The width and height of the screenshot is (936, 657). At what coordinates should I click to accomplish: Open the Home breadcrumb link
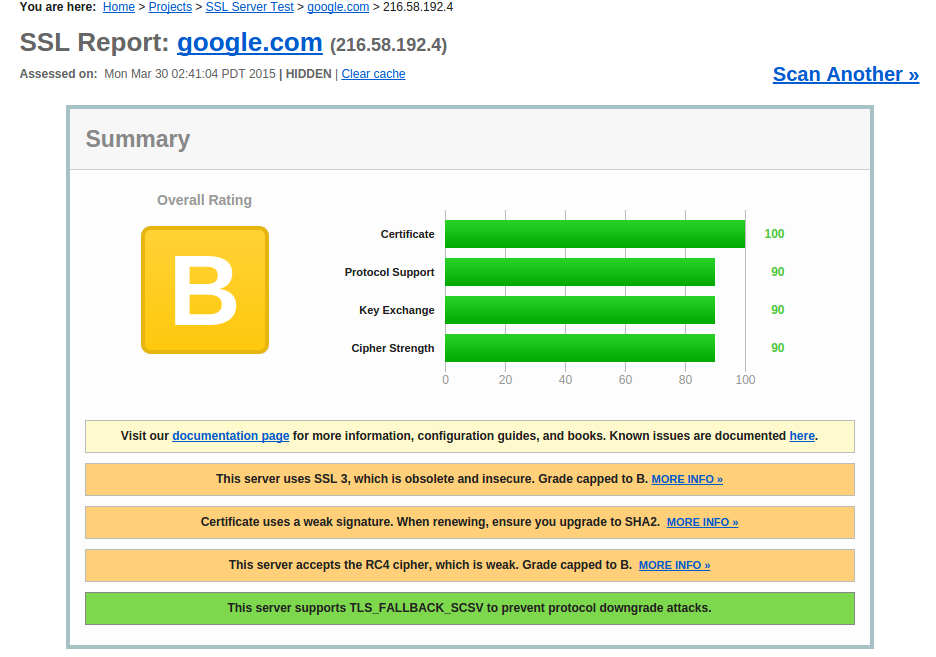(x=118, y=7)
